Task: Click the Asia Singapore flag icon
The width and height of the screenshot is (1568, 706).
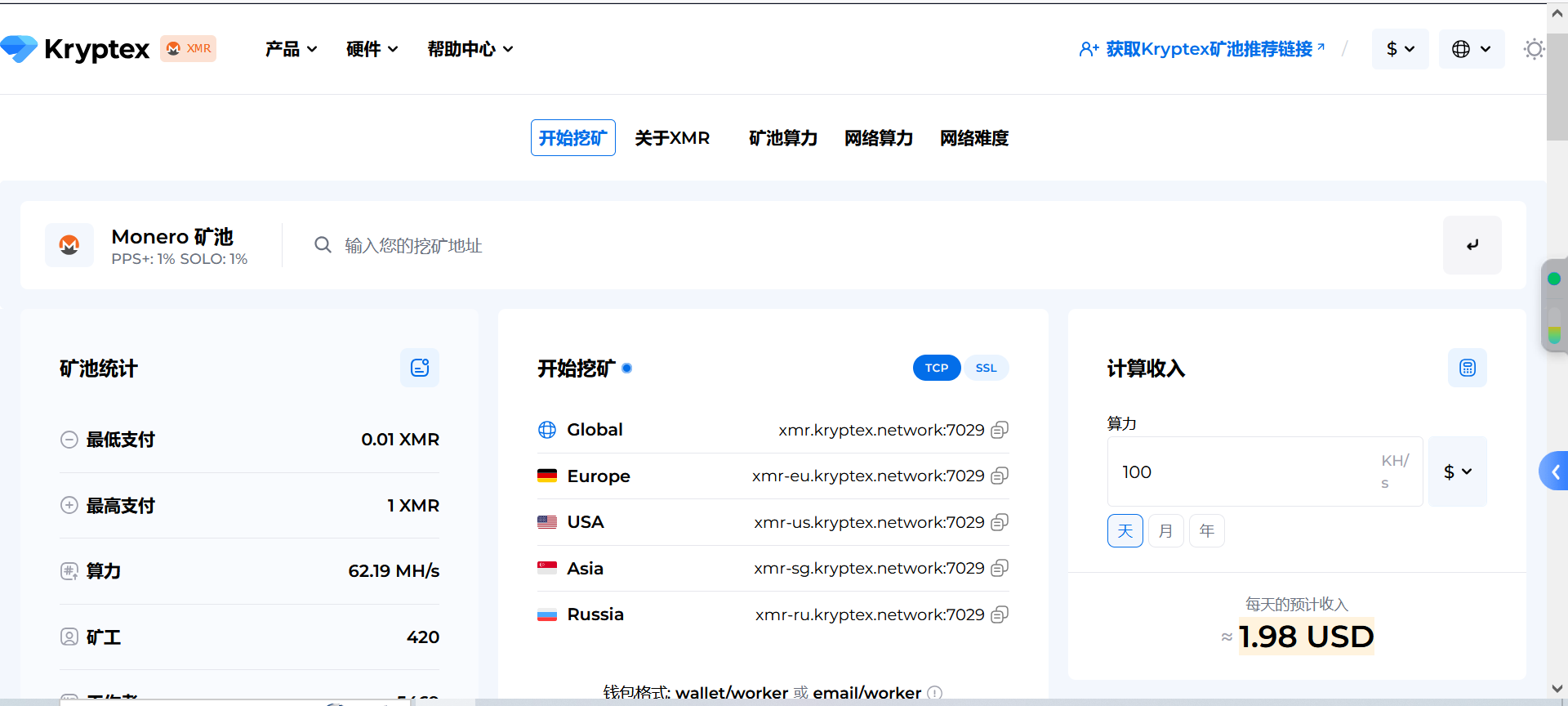Action: (547, 568)
